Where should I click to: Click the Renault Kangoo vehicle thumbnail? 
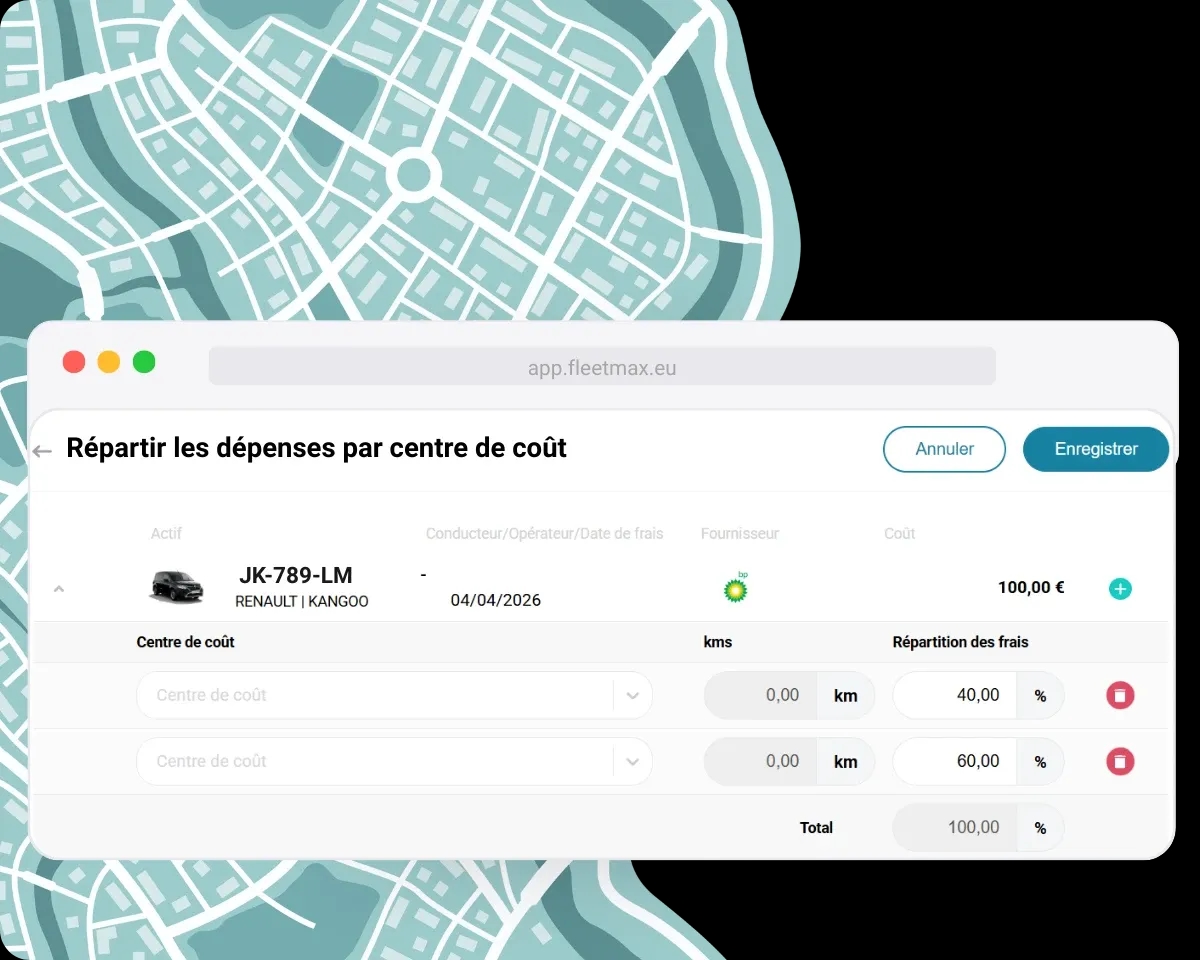click(177, 587)
